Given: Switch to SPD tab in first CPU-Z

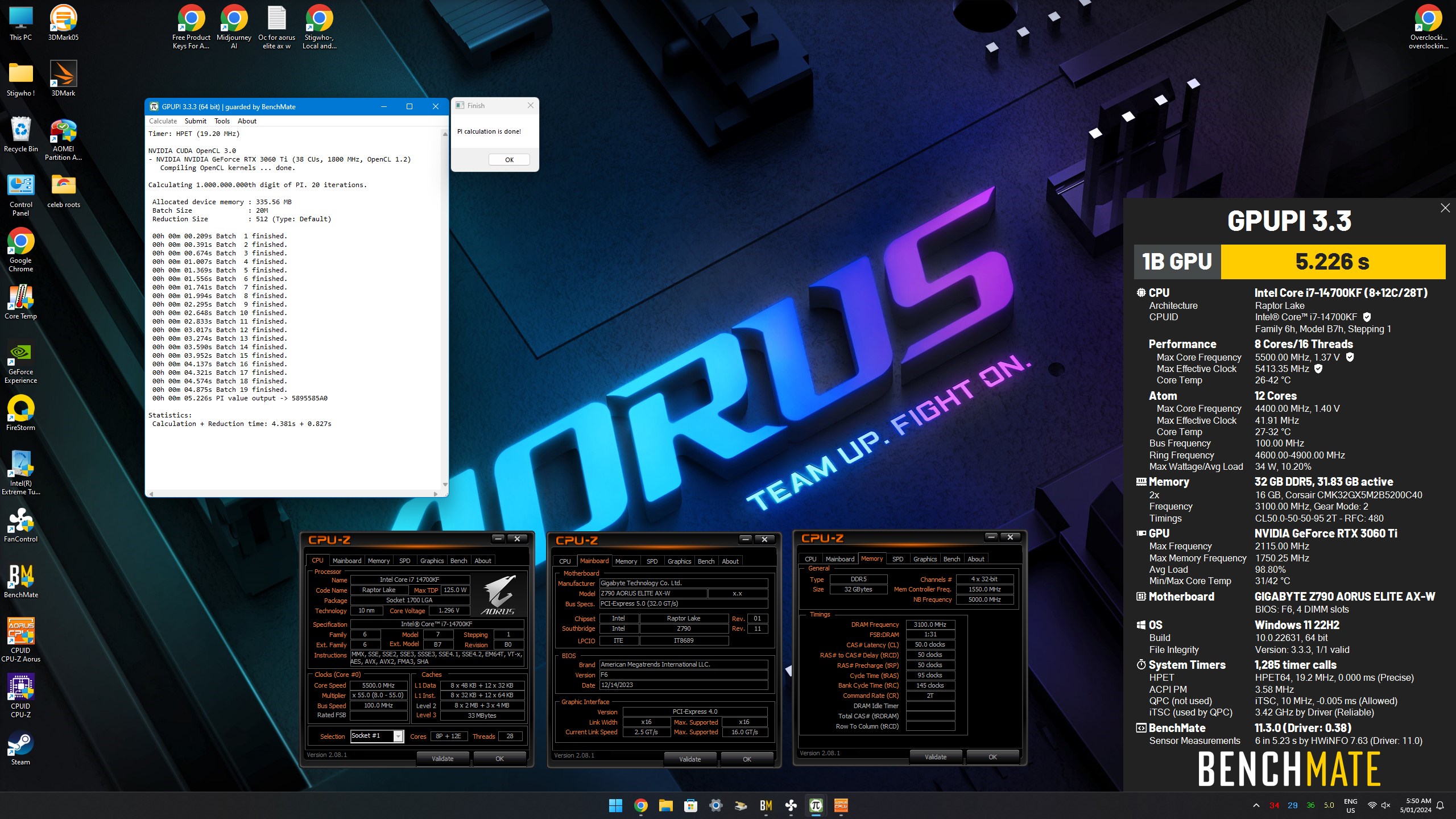Looking at the screenshot, I should coord(404,561).
